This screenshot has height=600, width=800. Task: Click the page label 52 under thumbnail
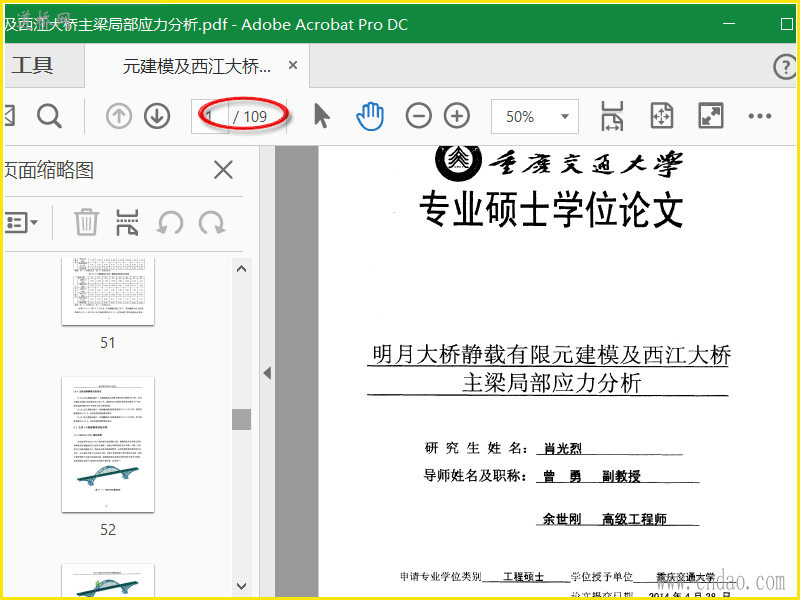pos(108,530)
